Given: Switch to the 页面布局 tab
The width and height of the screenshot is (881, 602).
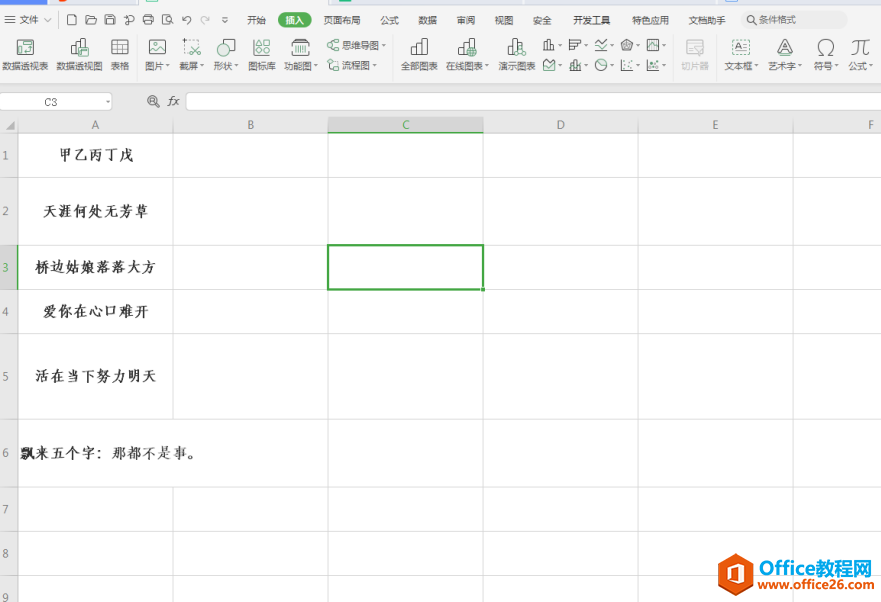Looking at the screenshot, I should click(342, 20).
